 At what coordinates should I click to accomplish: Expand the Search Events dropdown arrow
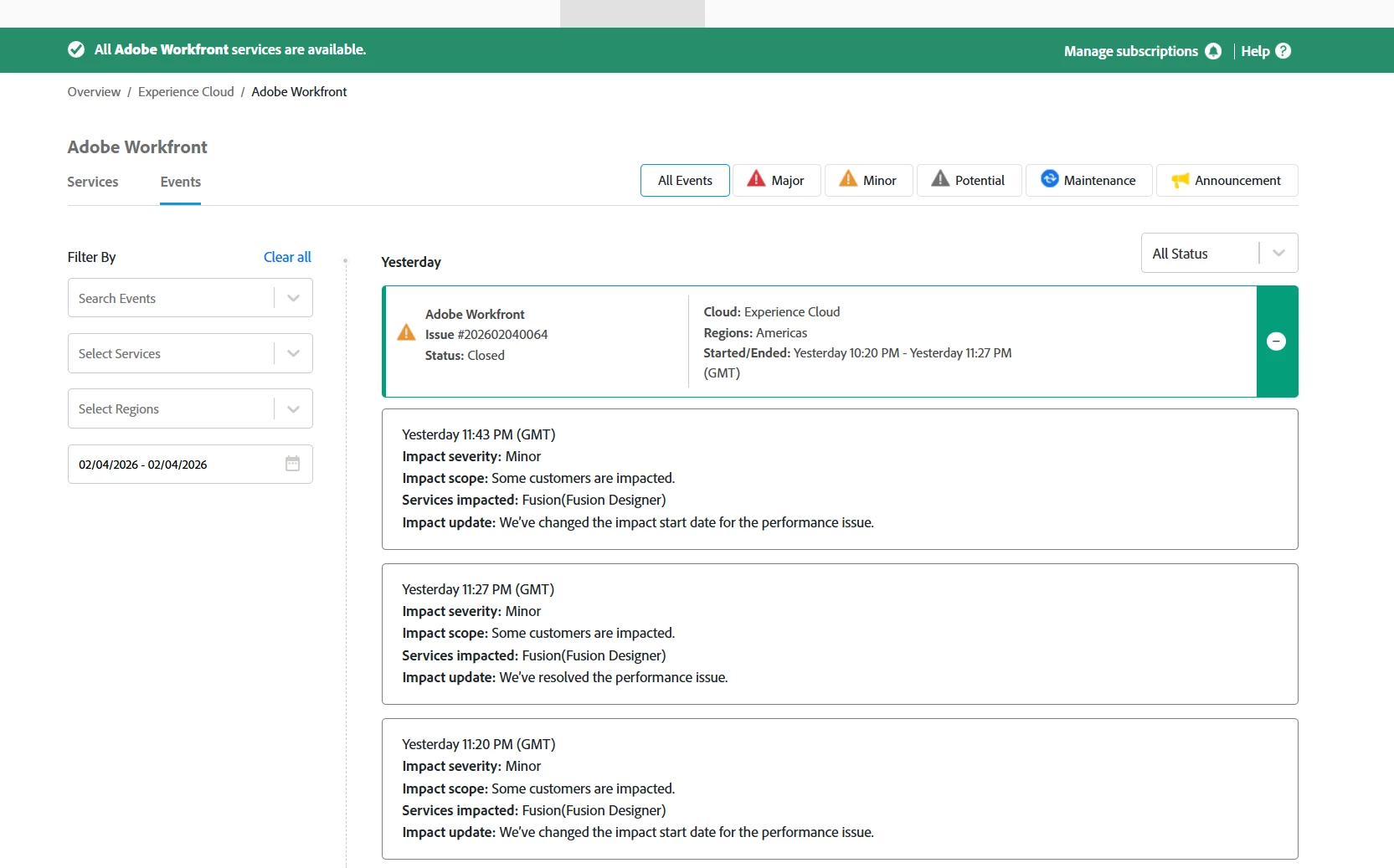tap(293, 298)
